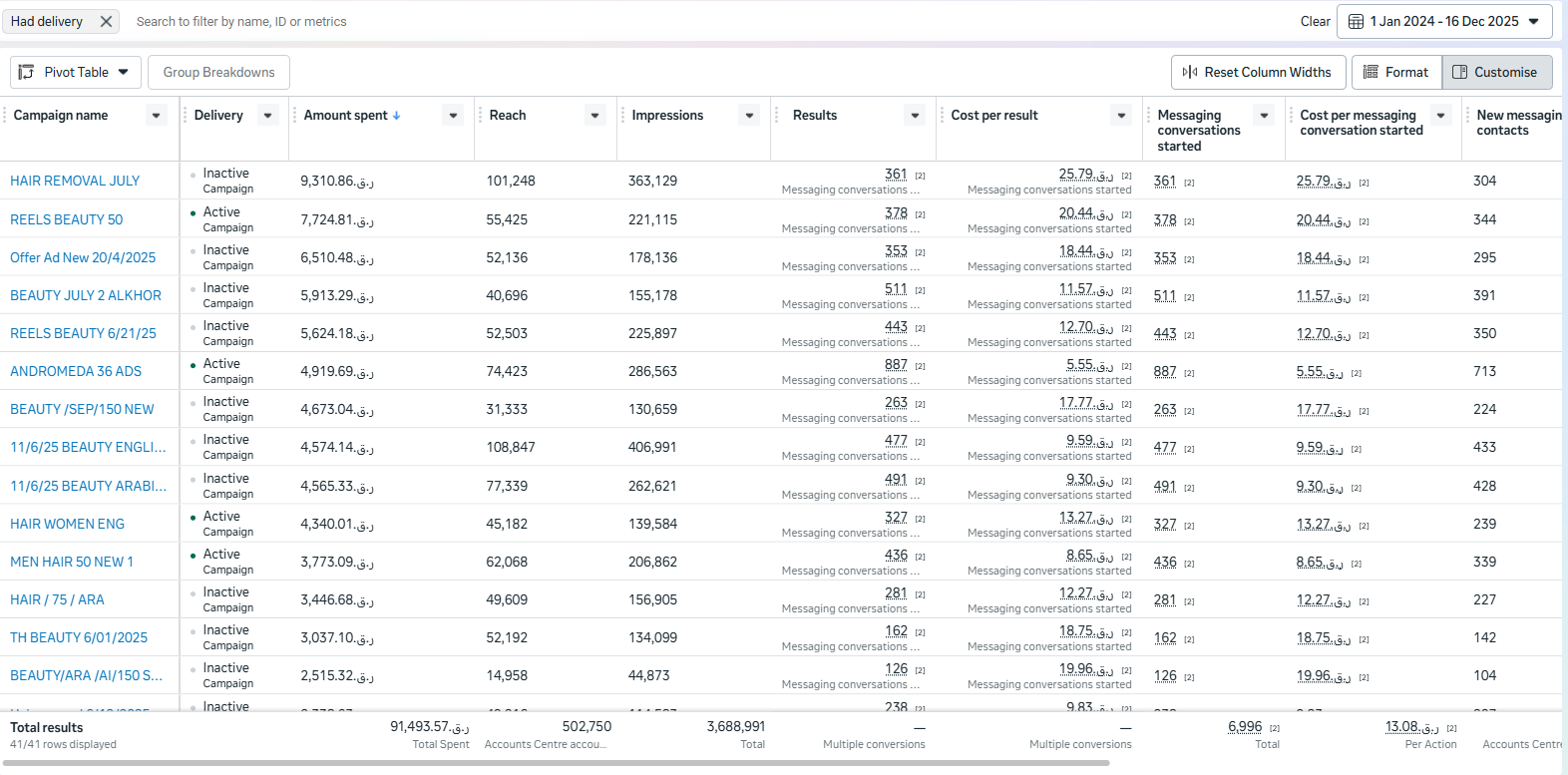Open the Campaign name column dropdown
This screenshot has height=775, width=1568.
coord(157,116)
